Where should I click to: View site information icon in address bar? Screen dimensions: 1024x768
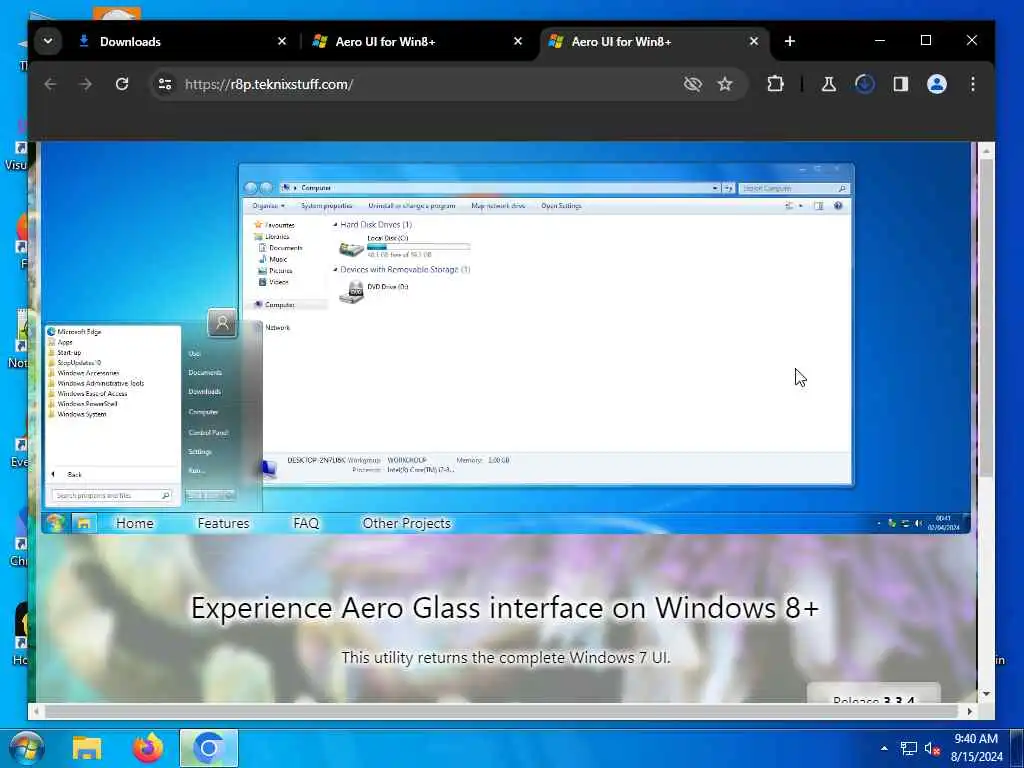point(165,84)
